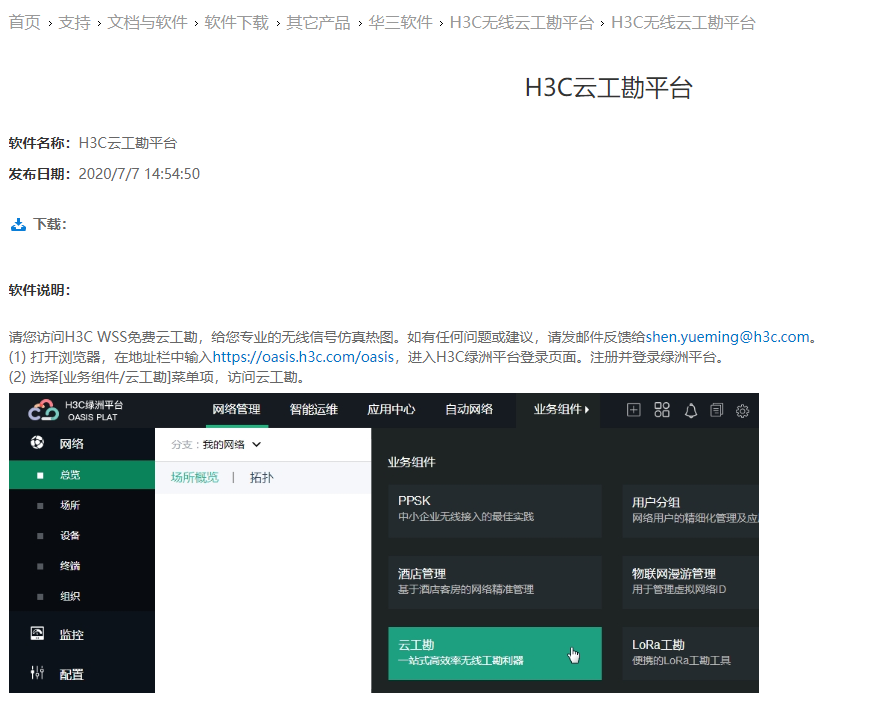Open the 酒店管理 component card
Image resolution: width=885 pixels, height=704 pixels.
(x=495, y=582)
